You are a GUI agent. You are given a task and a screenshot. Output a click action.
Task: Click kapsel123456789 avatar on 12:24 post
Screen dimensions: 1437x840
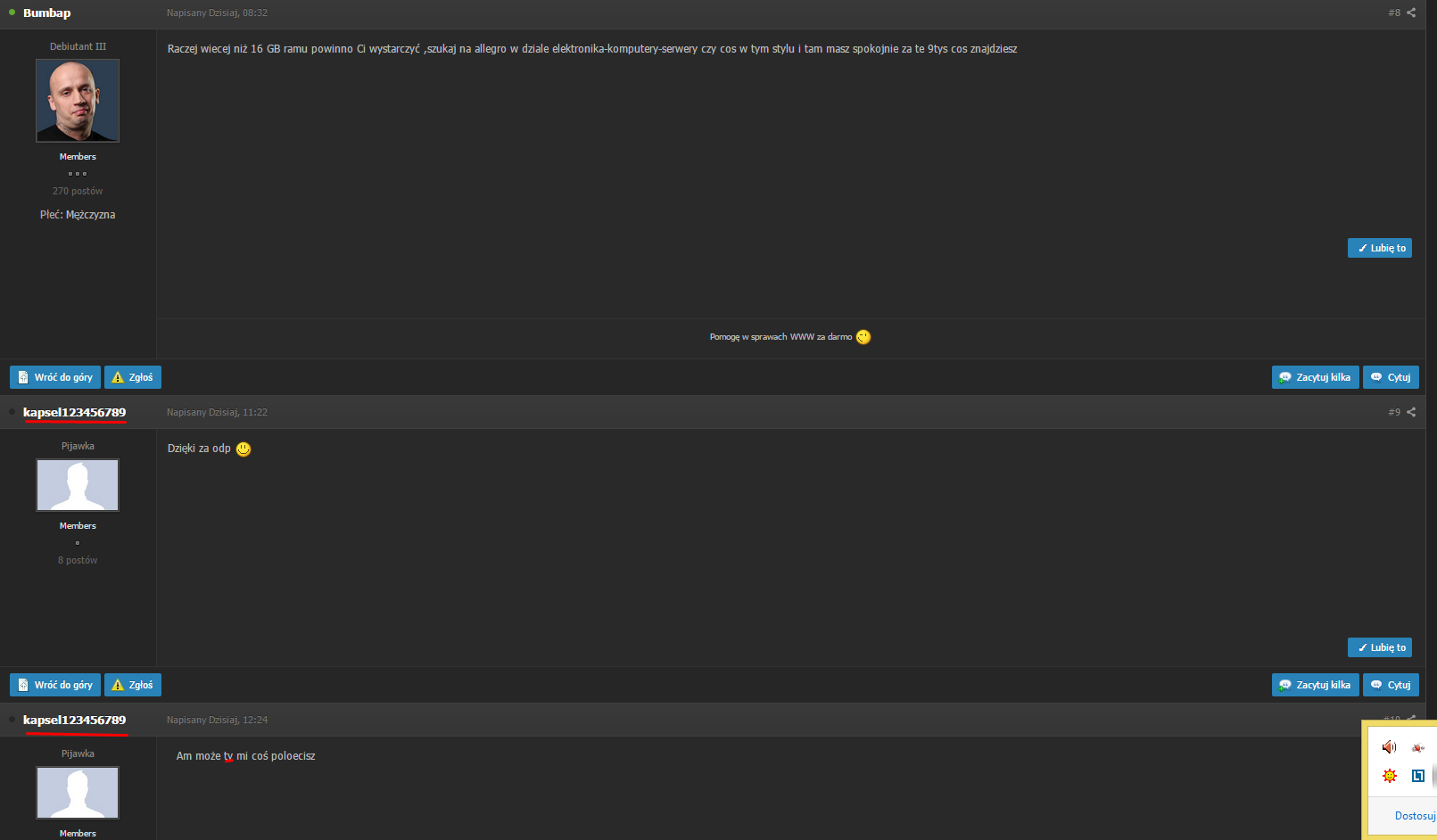[78, 793]
